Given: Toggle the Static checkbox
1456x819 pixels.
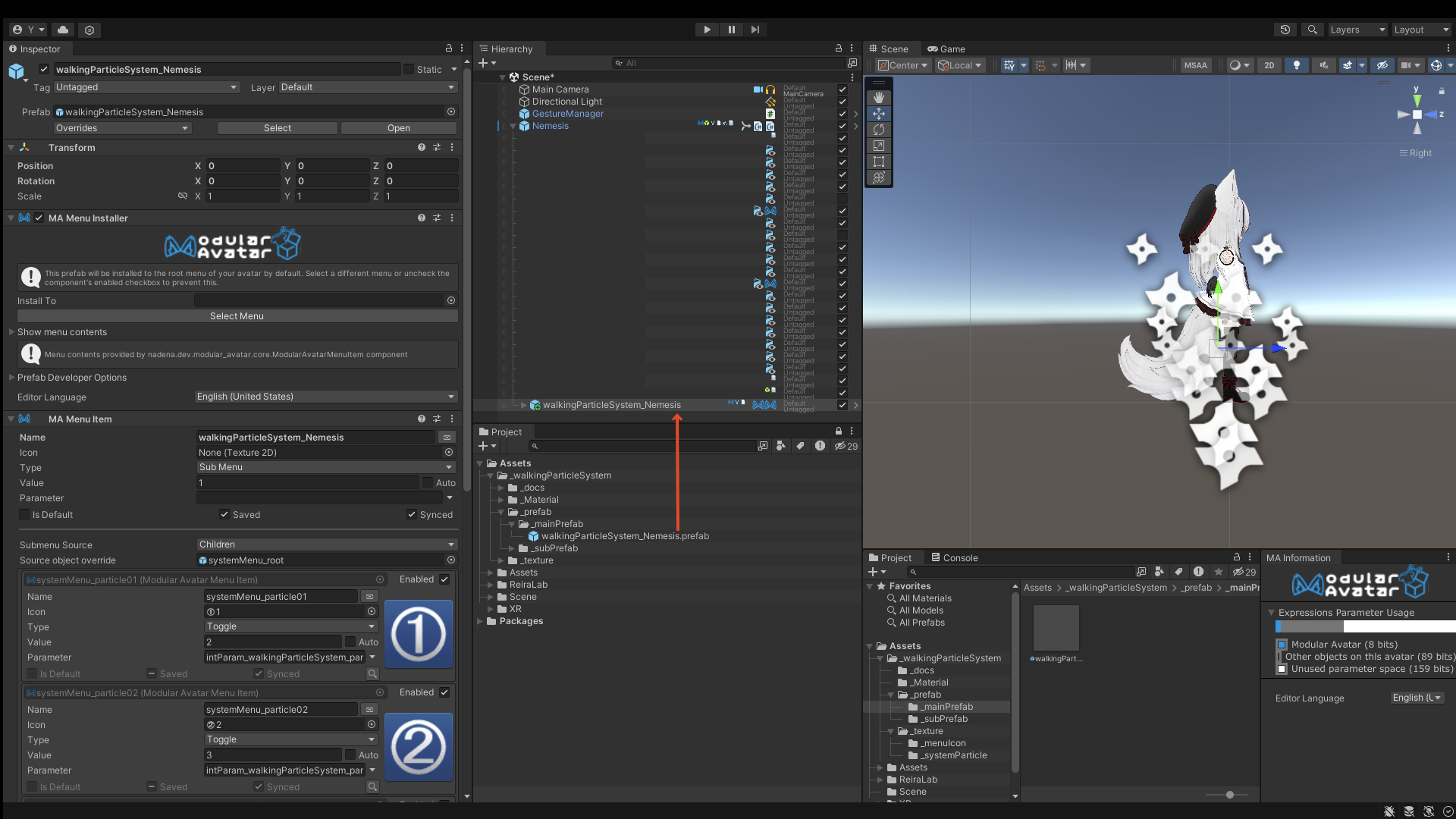Looking at the screenshot, I should 409,69.
